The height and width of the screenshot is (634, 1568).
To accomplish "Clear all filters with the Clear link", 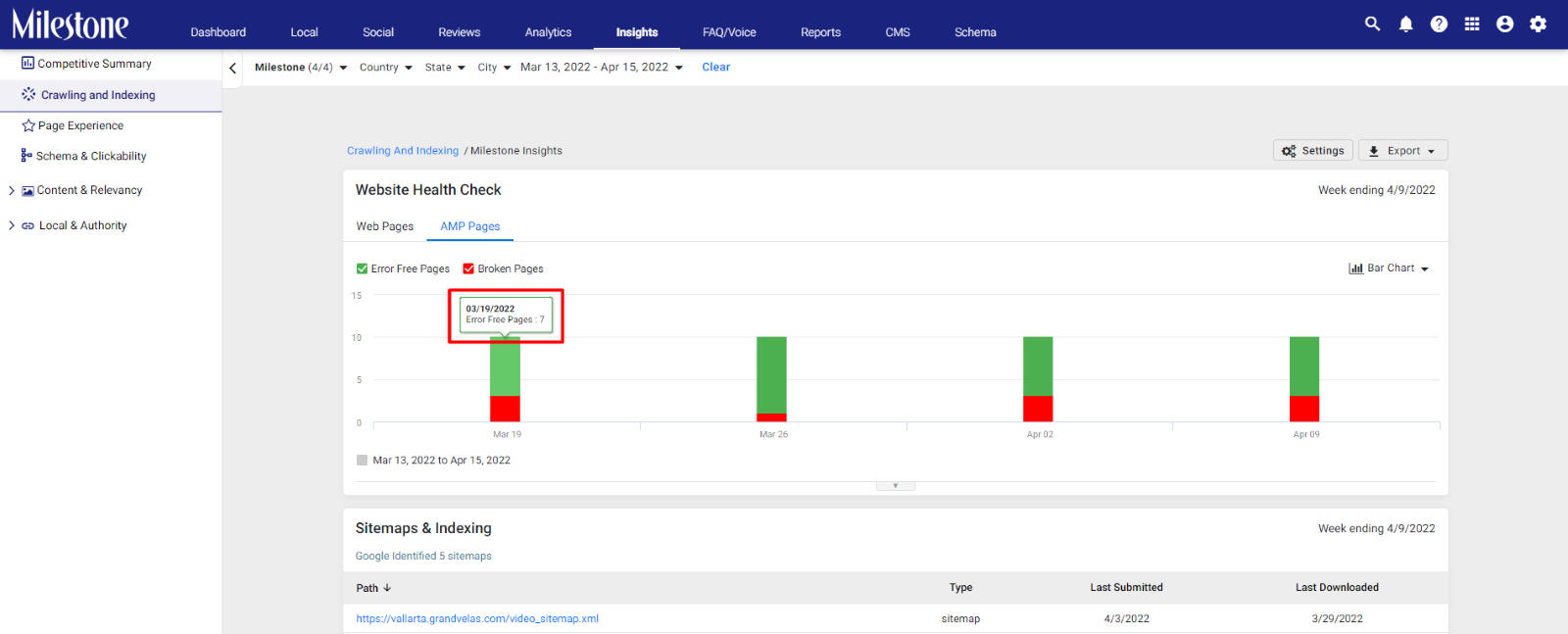I will (x=715, y=68).
